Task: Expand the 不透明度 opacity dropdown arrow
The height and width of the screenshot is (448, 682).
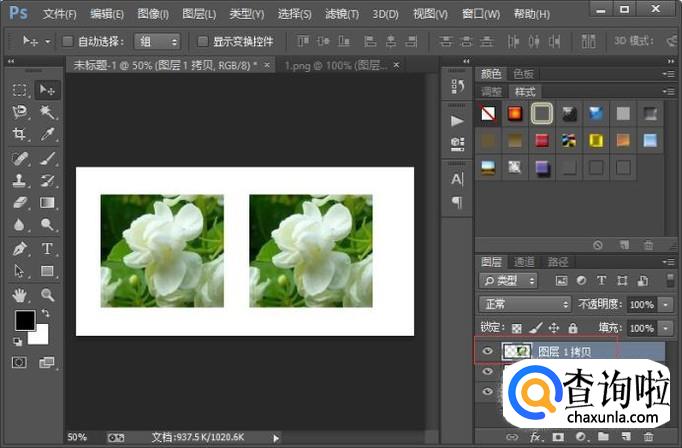Action: 666,304
